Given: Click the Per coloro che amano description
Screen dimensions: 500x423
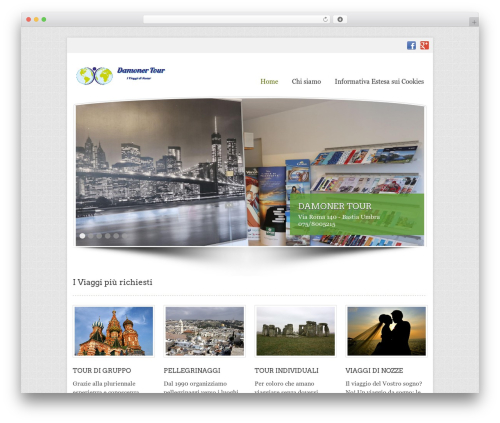Looking at the screenshot, I should [284, 384].
